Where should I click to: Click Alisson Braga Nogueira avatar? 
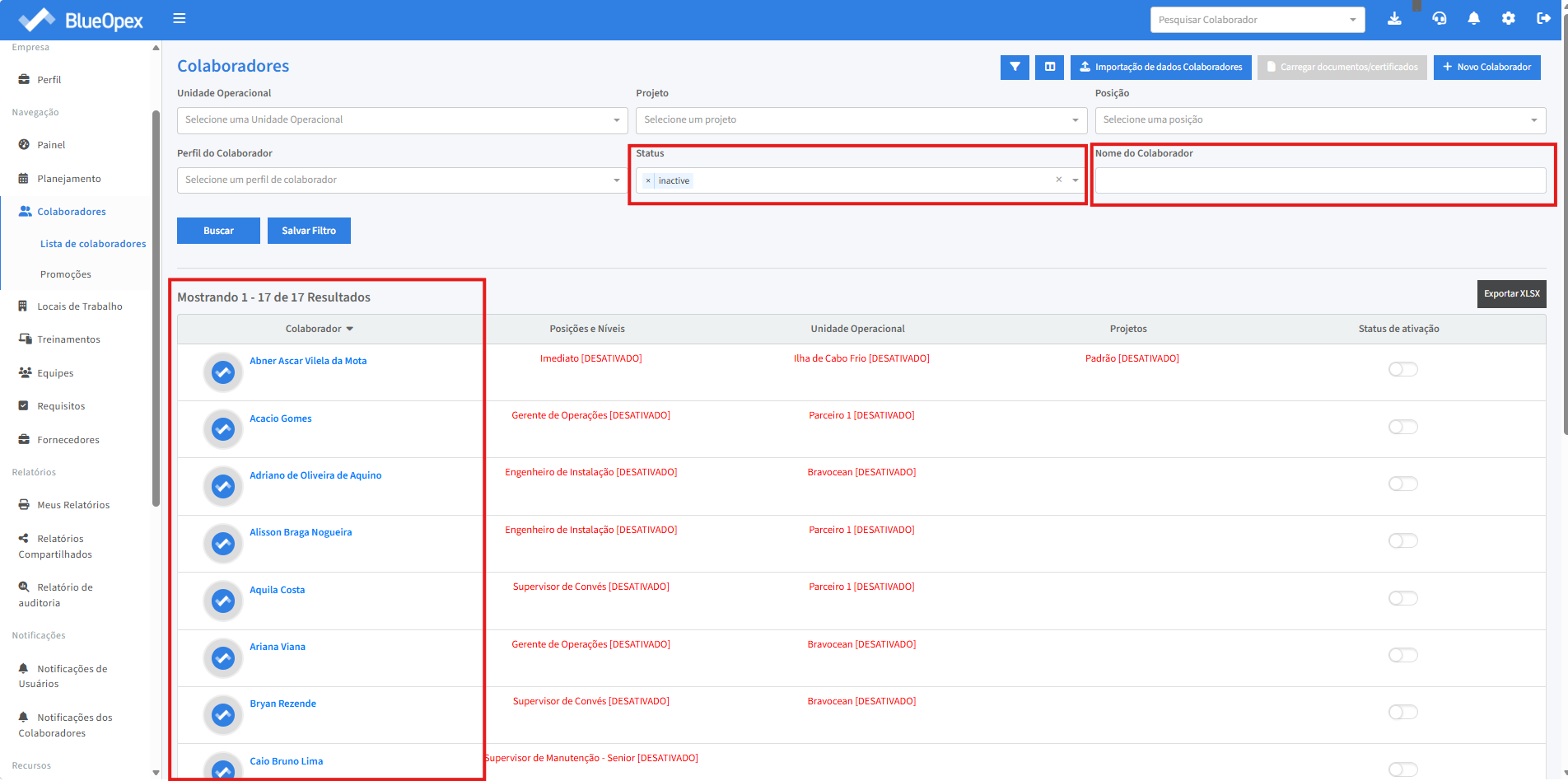(x=223, y=544)
